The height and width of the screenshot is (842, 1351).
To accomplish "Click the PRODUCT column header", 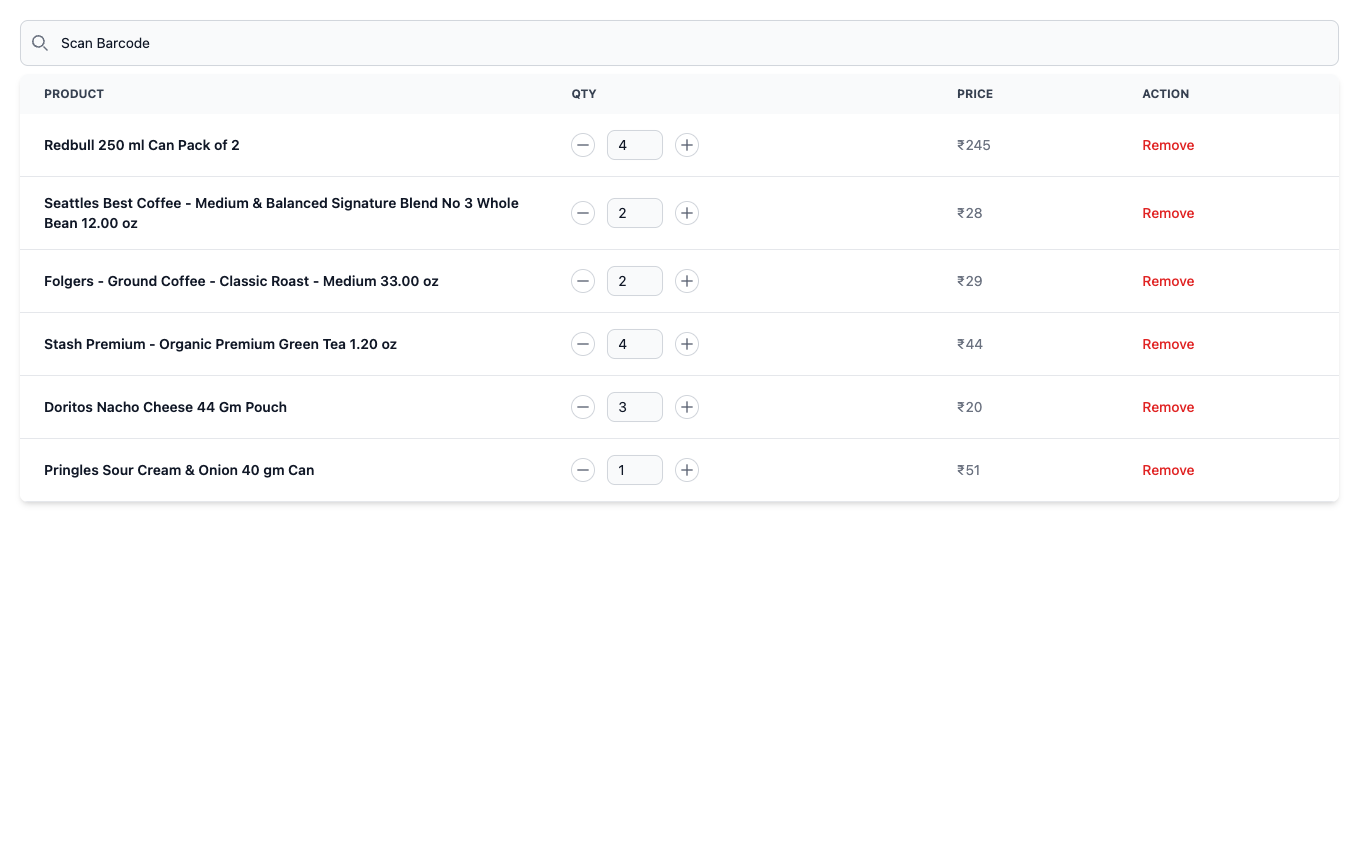I will 74,94.
